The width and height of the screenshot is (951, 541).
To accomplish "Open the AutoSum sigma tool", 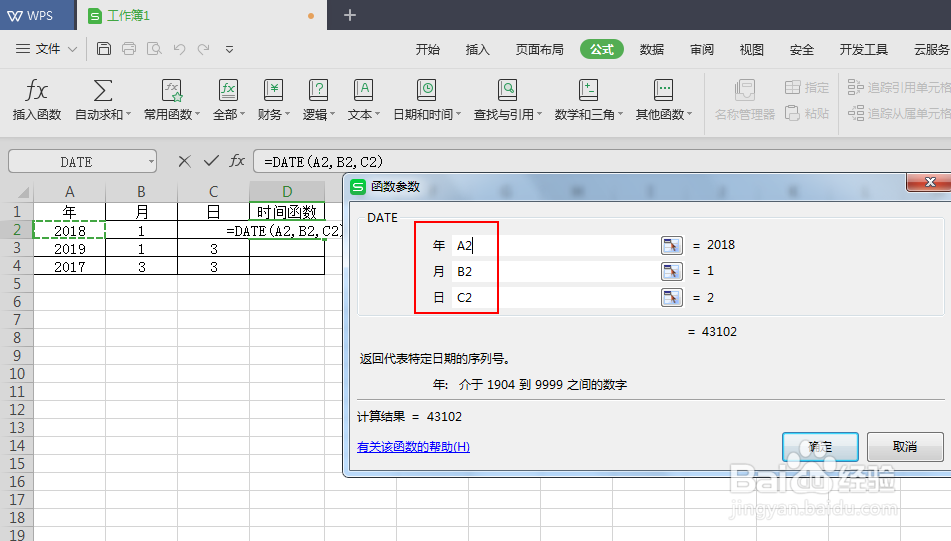I will click(x=102, y=91).
